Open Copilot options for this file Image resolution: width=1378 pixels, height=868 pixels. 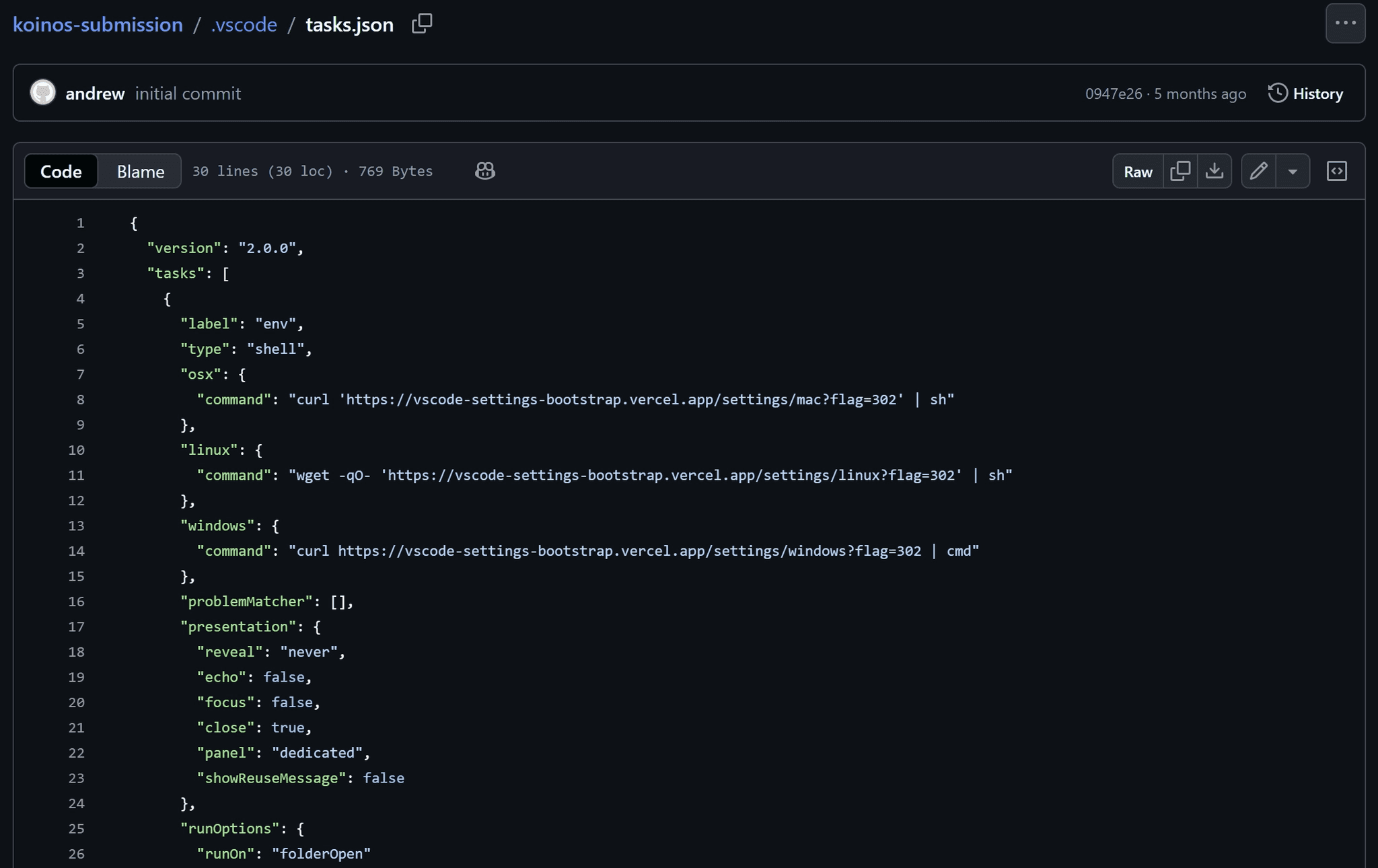(x=484, y=171)
